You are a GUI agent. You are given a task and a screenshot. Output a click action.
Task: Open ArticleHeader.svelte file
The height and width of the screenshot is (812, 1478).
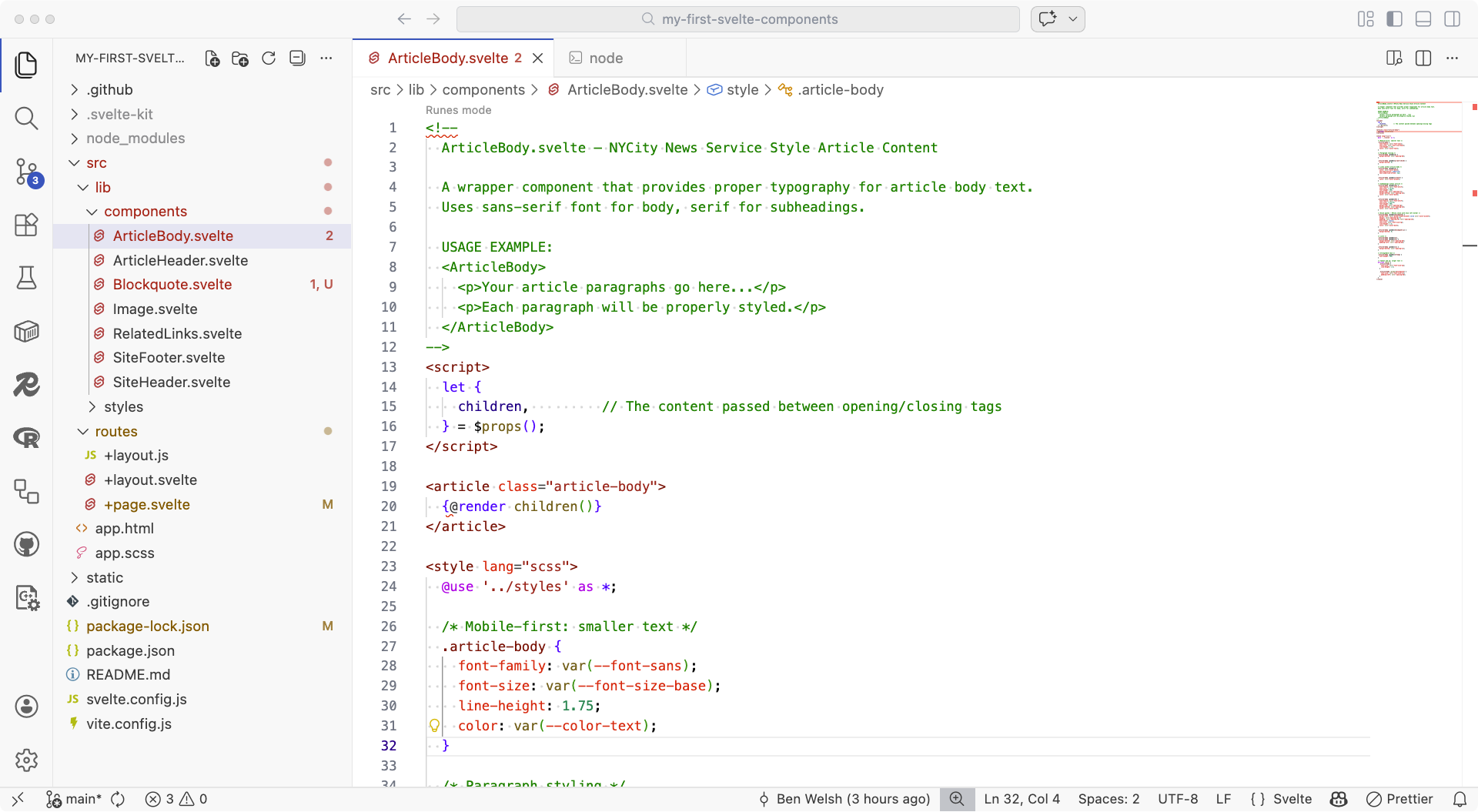point(202,261)
